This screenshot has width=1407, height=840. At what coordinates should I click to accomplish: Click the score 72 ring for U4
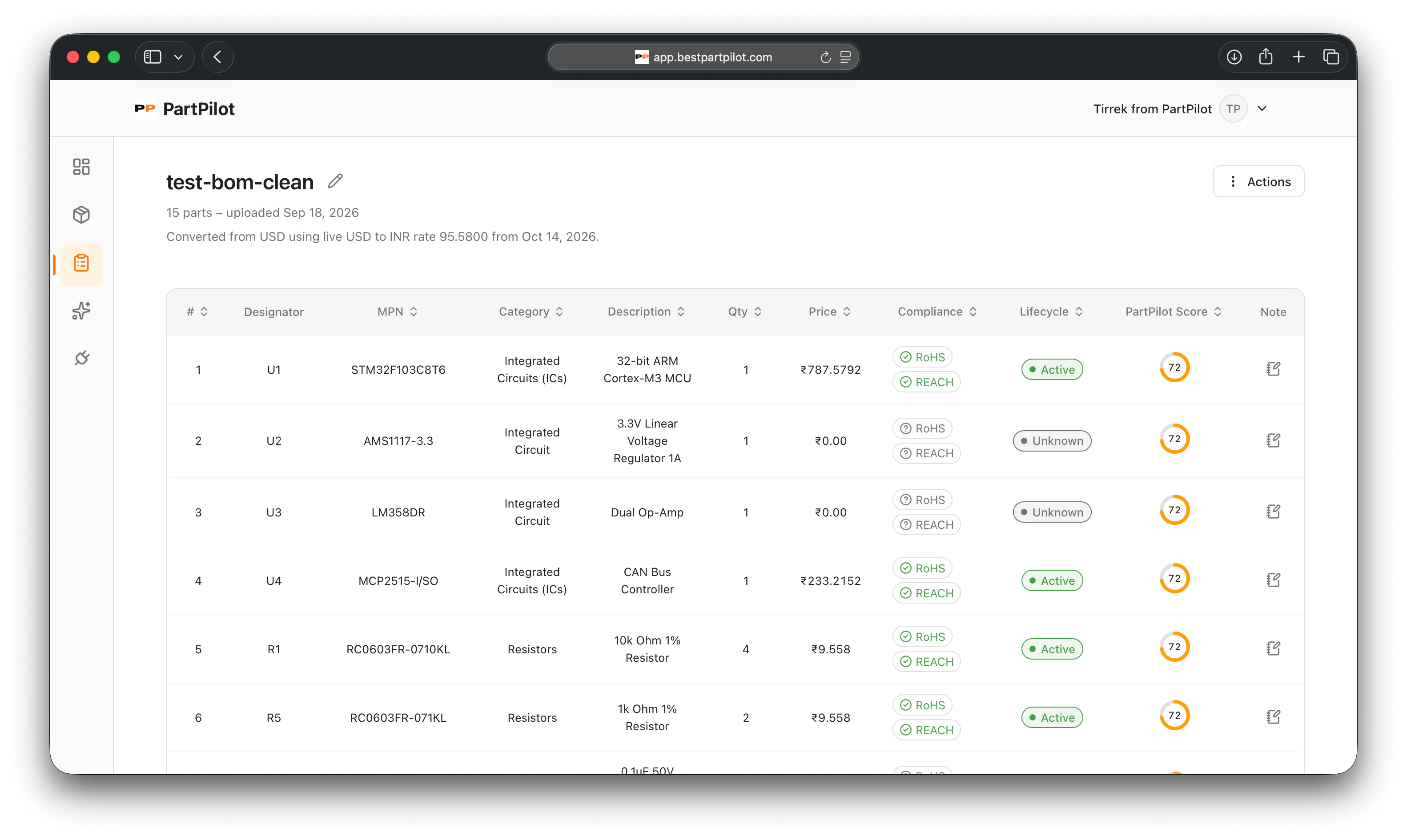click(1174, 579)
